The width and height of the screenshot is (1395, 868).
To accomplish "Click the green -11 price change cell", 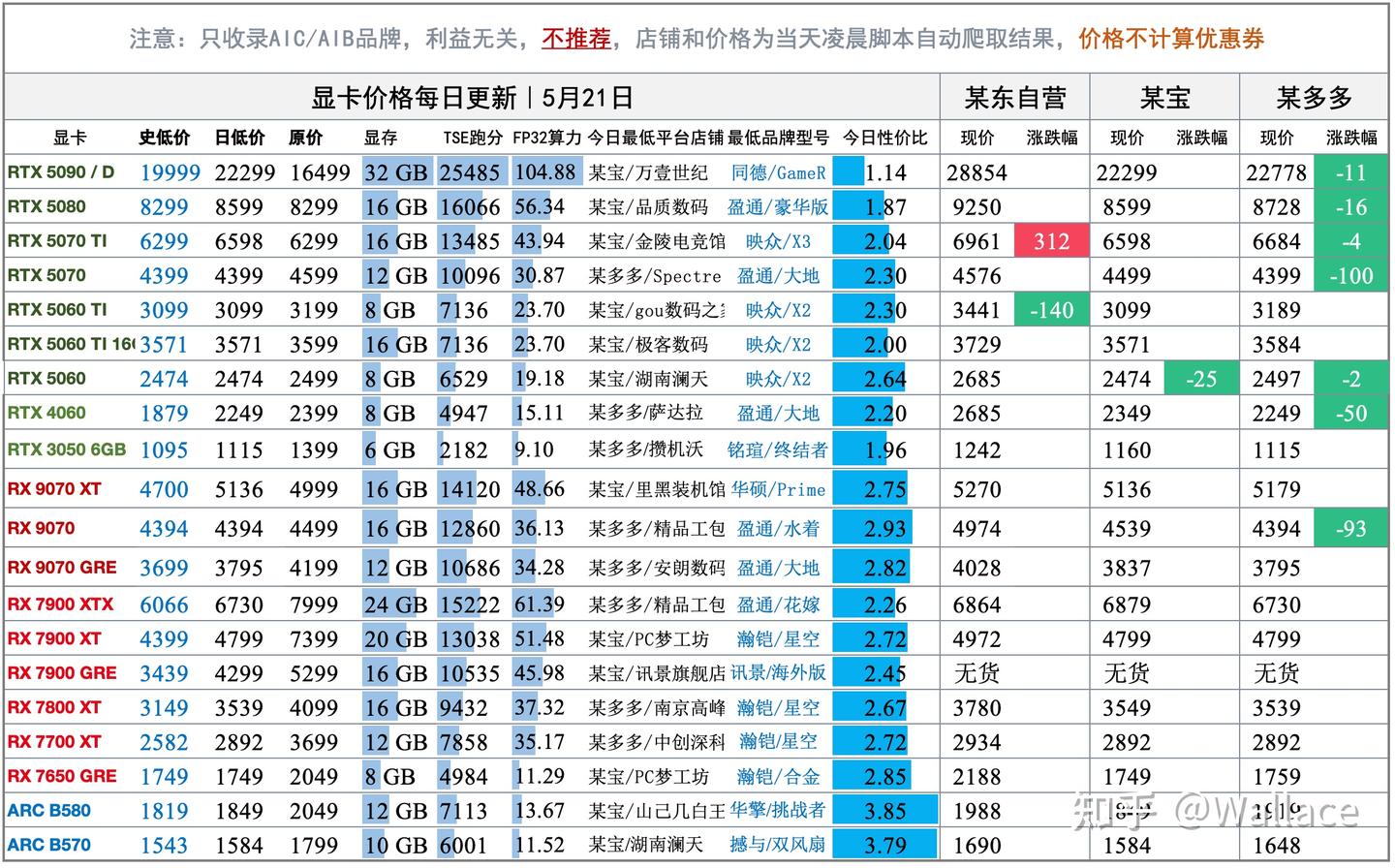I will [1351, 172].
